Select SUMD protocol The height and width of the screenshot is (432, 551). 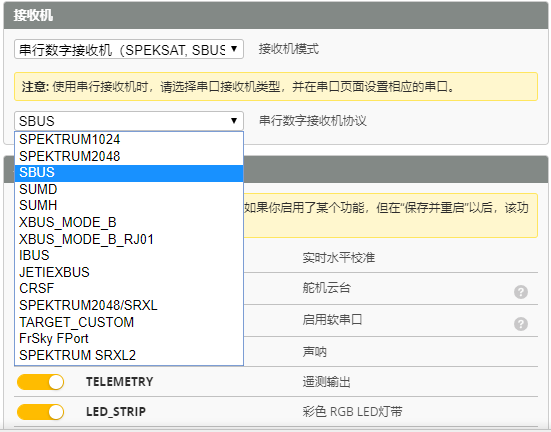[x=129, y=189]
